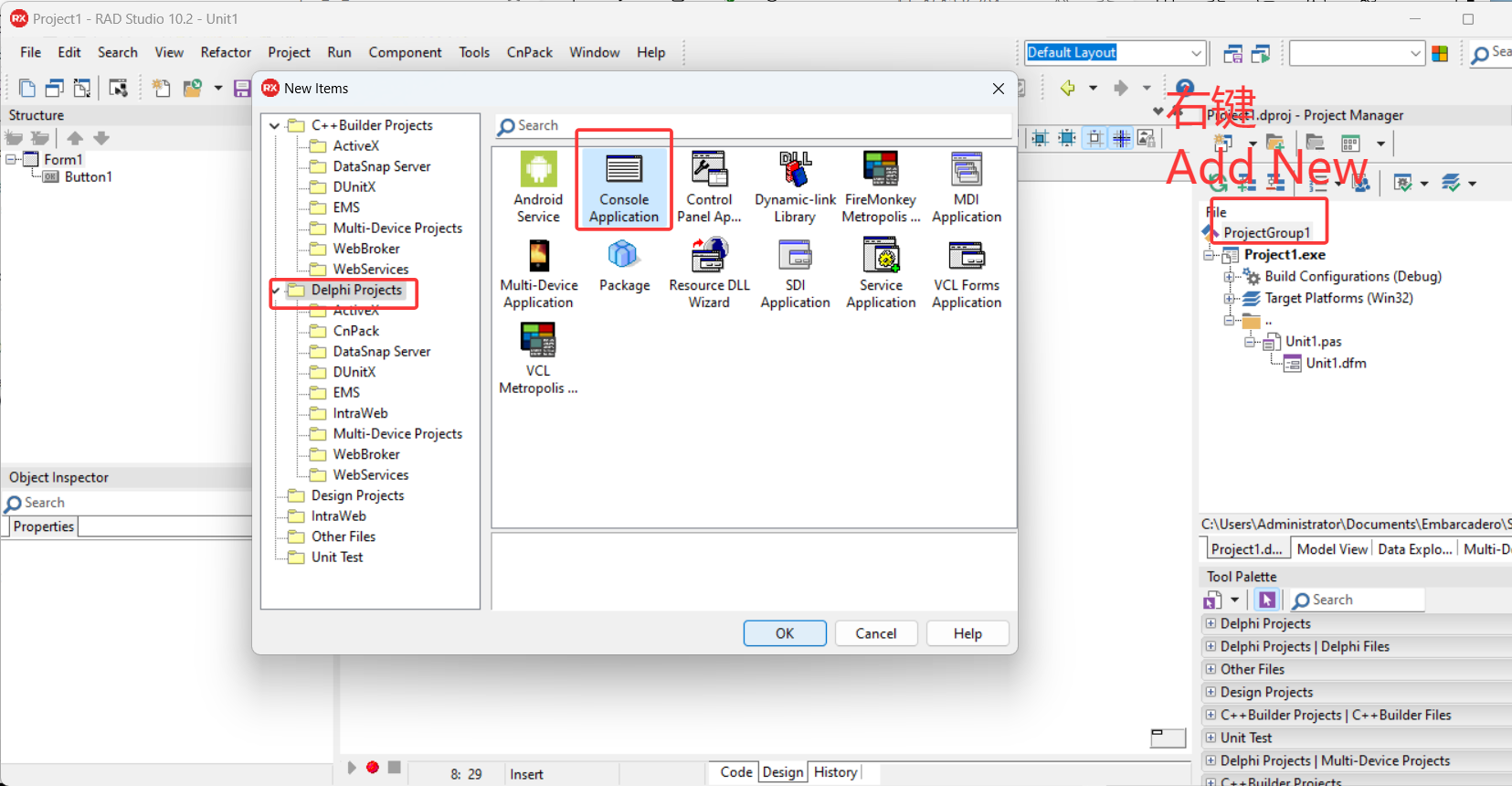The width and height of the screenshot is (1512, 786).
Task: Select Console Application in New Items
Action: pyautogui.click(x=624, y=187)
